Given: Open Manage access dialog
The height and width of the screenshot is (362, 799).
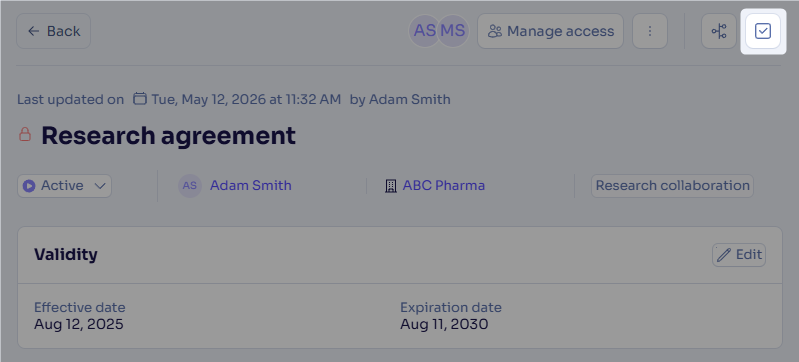Looking at the screenshot, I should coord(550,31).
